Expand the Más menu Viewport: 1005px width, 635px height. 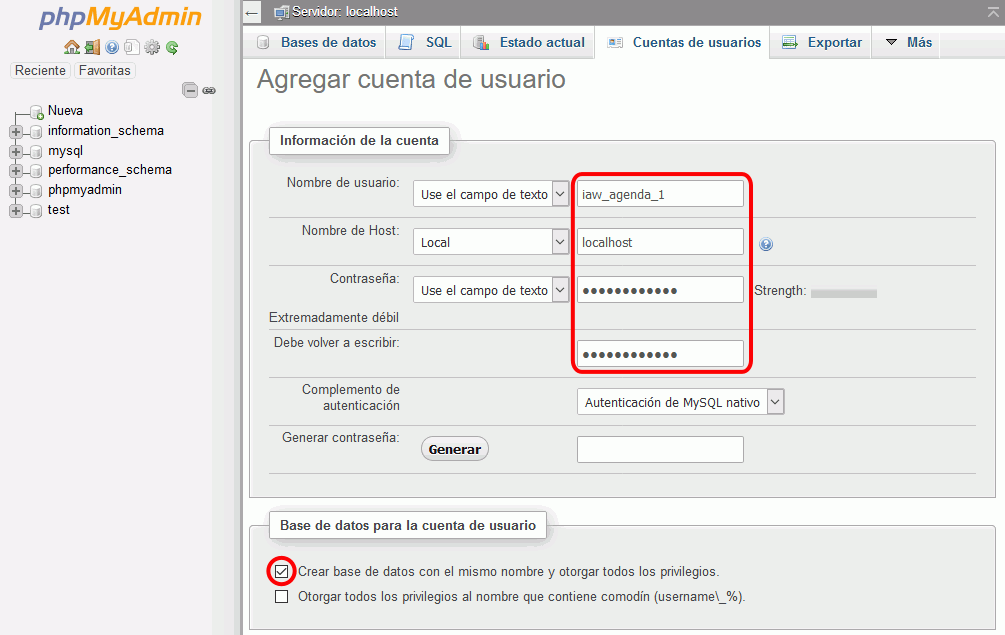click(907, 42)
